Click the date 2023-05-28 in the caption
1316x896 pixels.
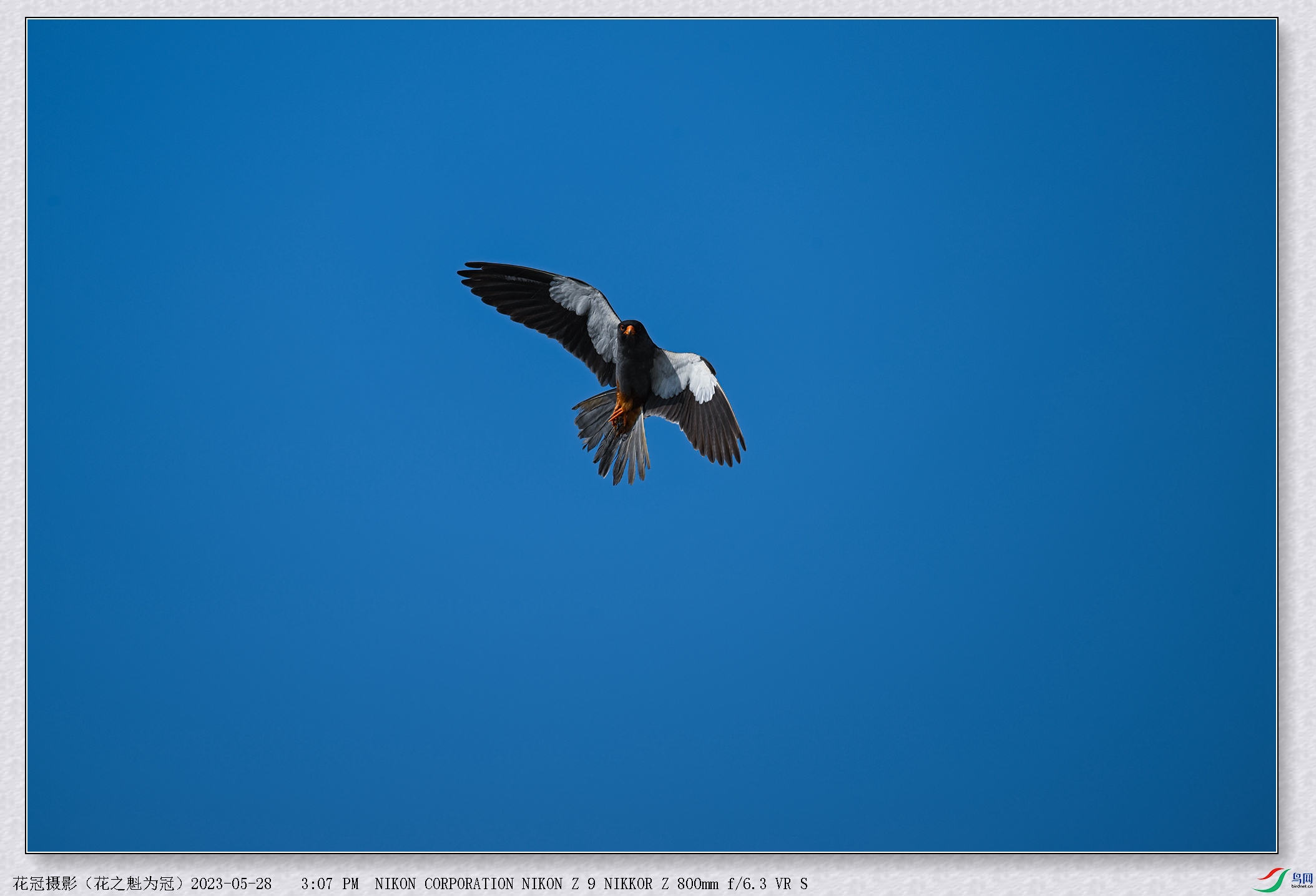tap(231, 884)
